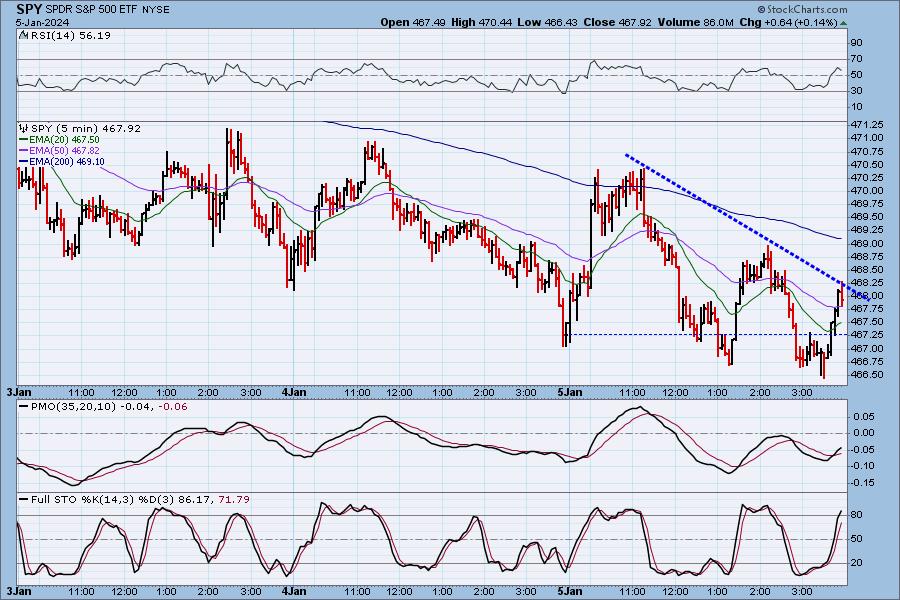Click the 10 label on RSI axis
Image resolution: width=900 pixels, height=600 pixels.
(x=856, y=107)
